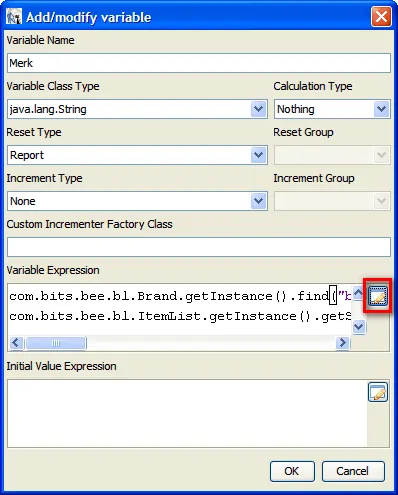
Task: Open the Variable Expression editor icon
Action: pos(378,296)
